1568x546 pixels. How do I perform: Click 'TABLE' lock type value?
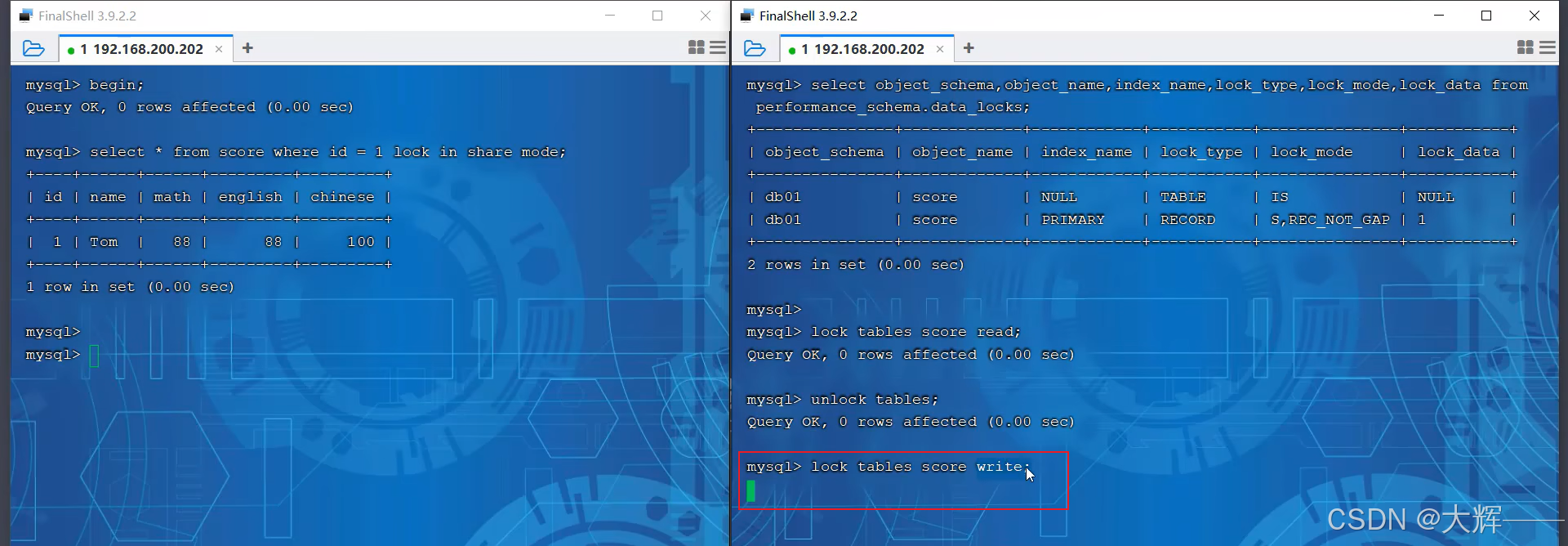pyautogui.click(x=1183, y=197)
